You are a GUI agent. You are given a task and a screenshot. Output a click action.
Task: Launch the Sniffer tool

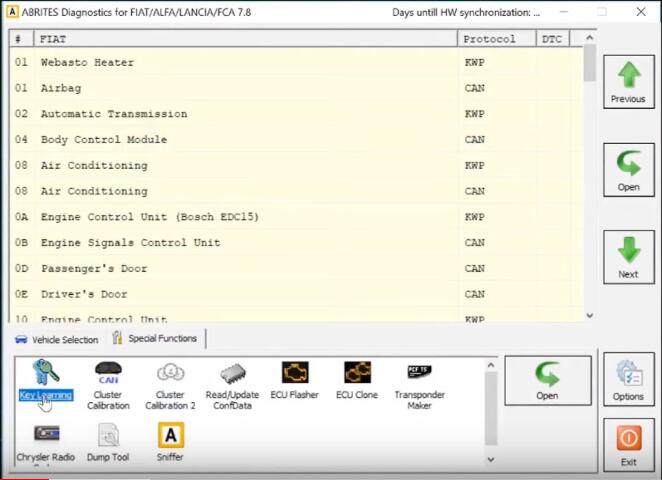pos(170,442)
